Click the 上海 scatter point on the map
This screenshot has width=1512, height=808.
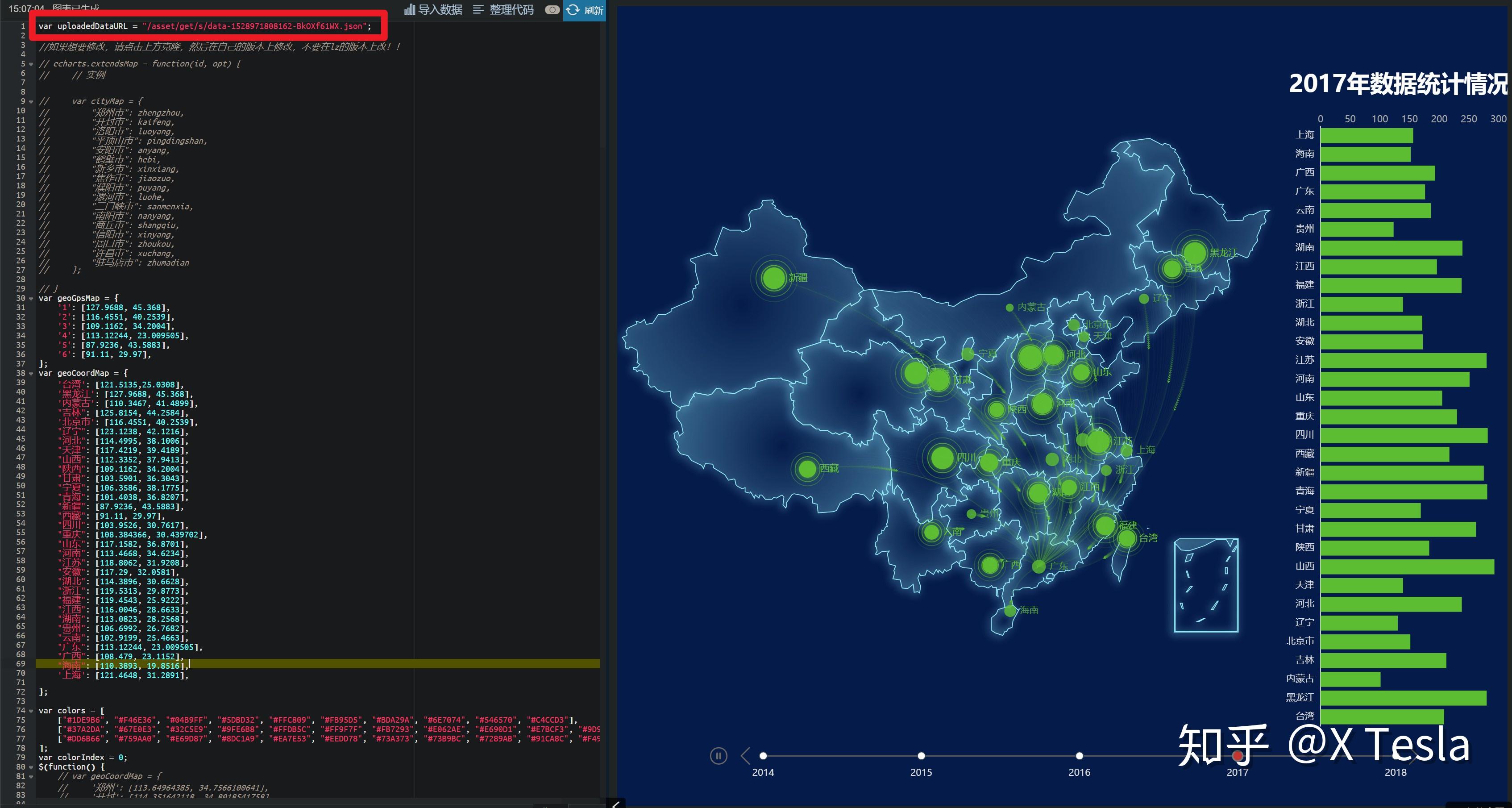[x=1126, y=451]
